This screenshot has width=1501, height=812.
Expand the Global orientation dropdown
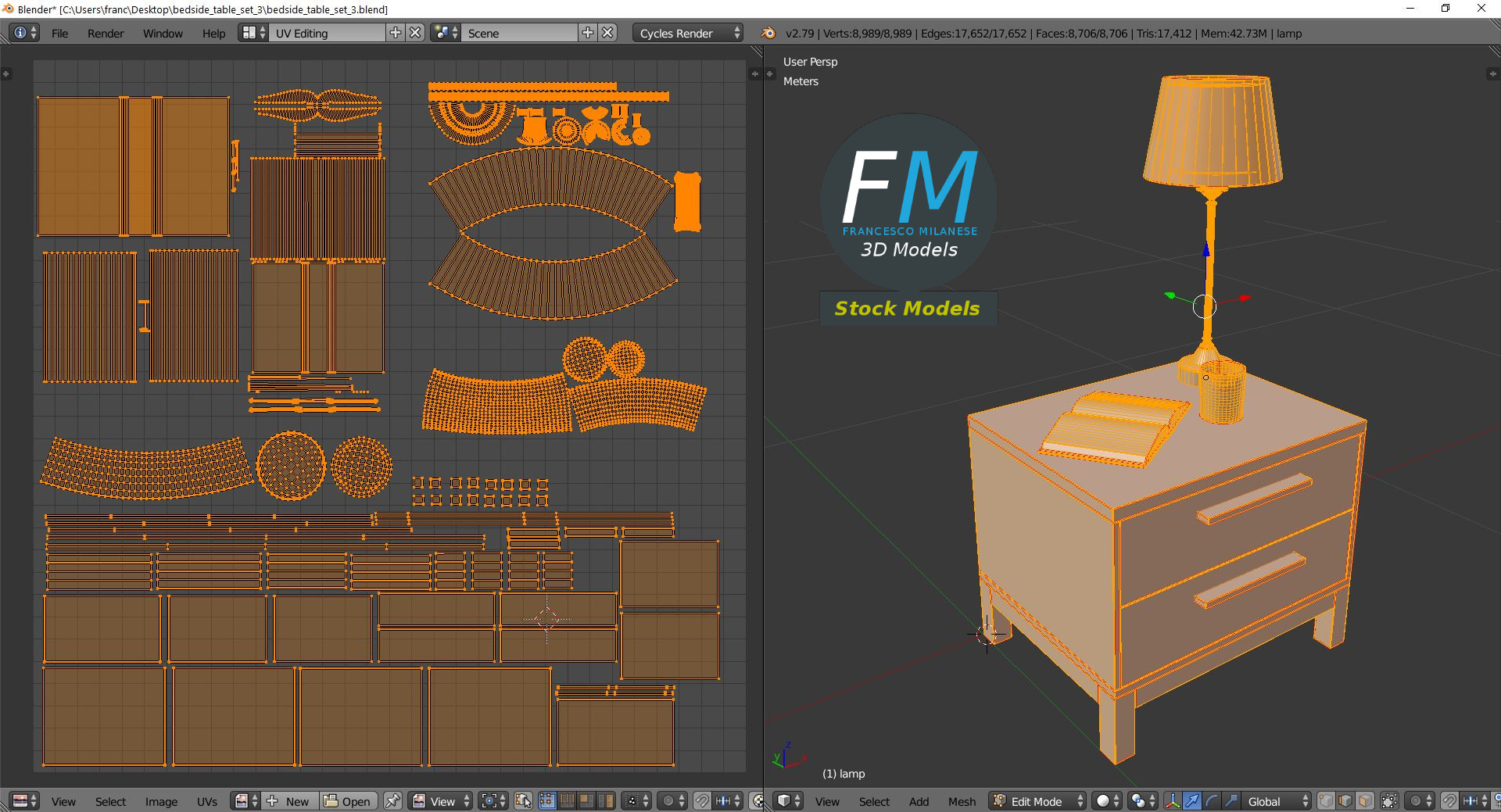tap(1277, 801)
